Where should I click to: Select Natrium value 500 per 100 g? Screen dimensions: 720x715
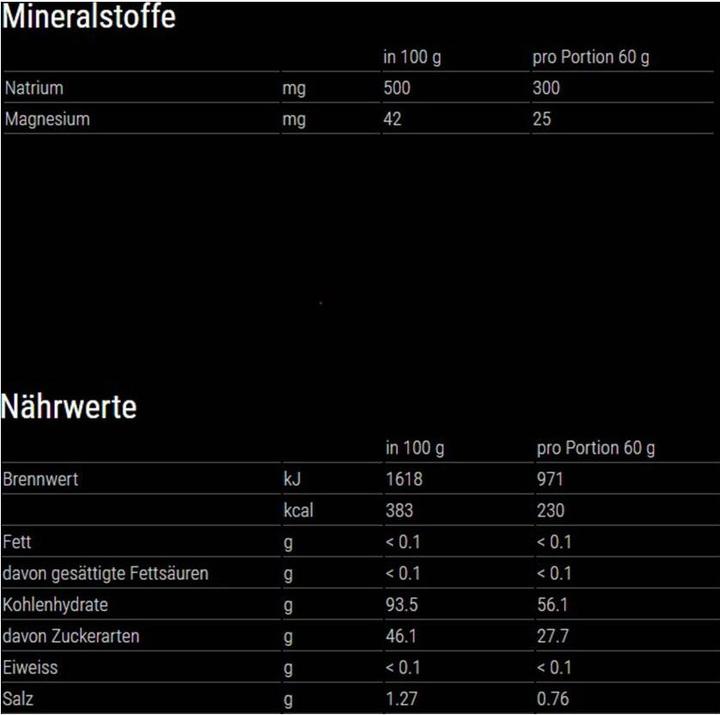click(397, 88)
